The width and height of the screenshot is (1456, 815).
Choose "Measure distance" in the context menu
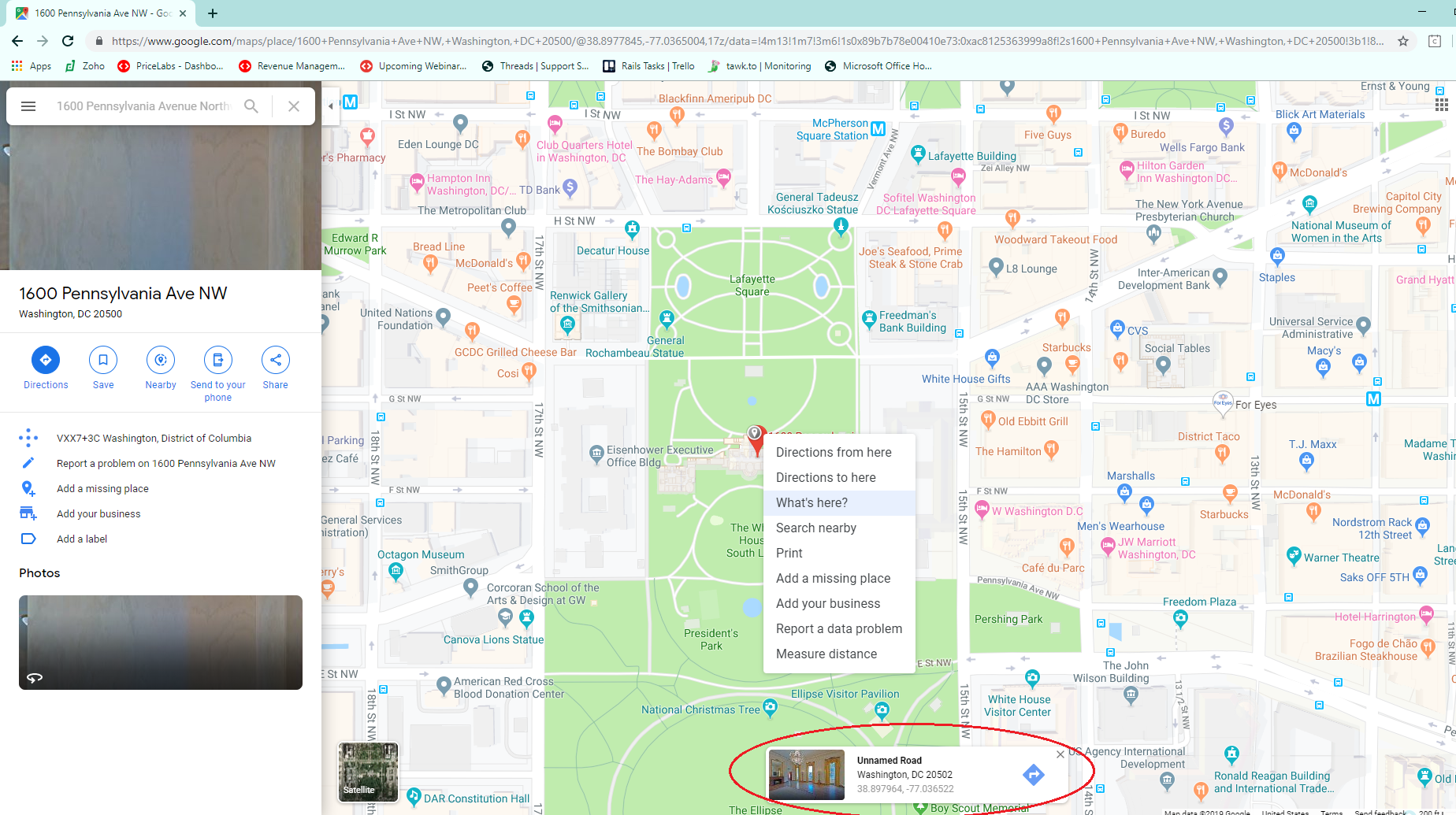pyautogui.click(x=826, y=654)
